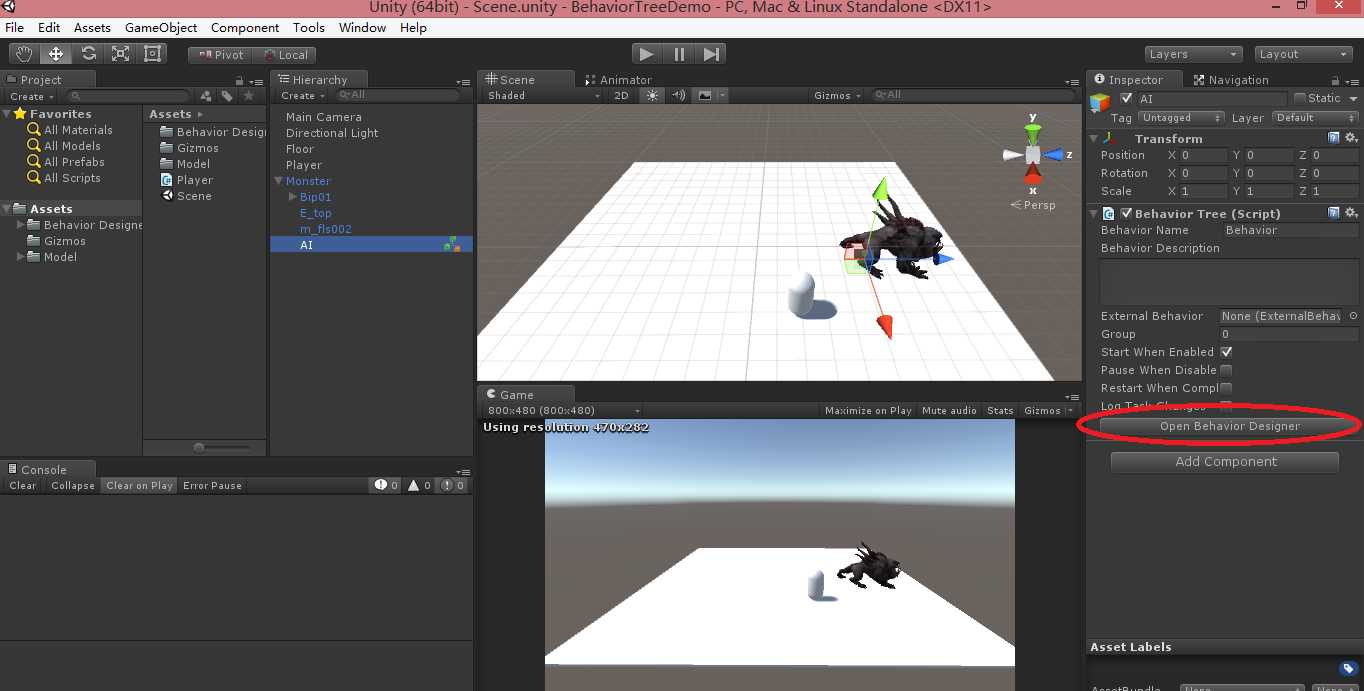This screenshot has width=1364, height=691.
Task: Expand the Model folder in Assets tree
Action: pos(21,257)
